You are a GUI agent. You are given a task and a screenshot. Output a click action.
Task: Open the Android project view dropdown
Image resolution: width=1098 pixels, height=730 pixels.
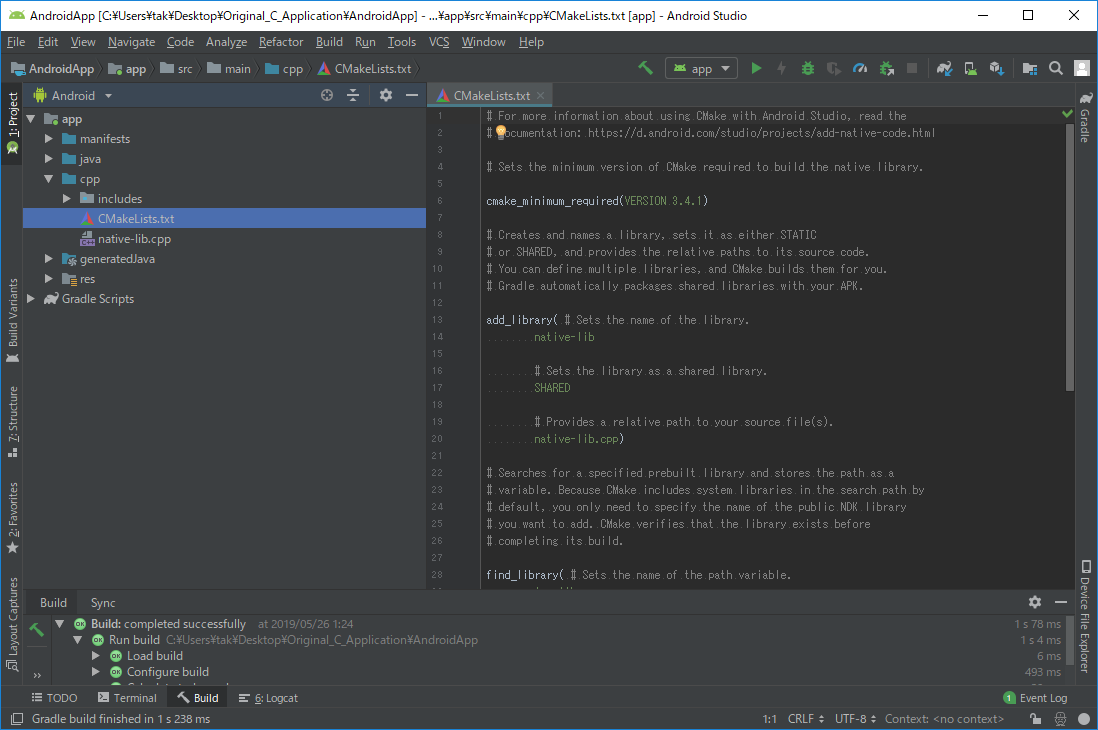tap(73, 95)
